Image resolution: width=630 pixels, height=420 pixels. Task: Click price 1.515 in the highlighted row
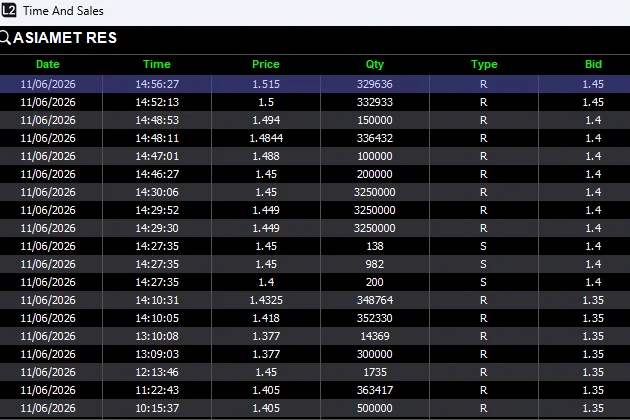click(266, 84)
